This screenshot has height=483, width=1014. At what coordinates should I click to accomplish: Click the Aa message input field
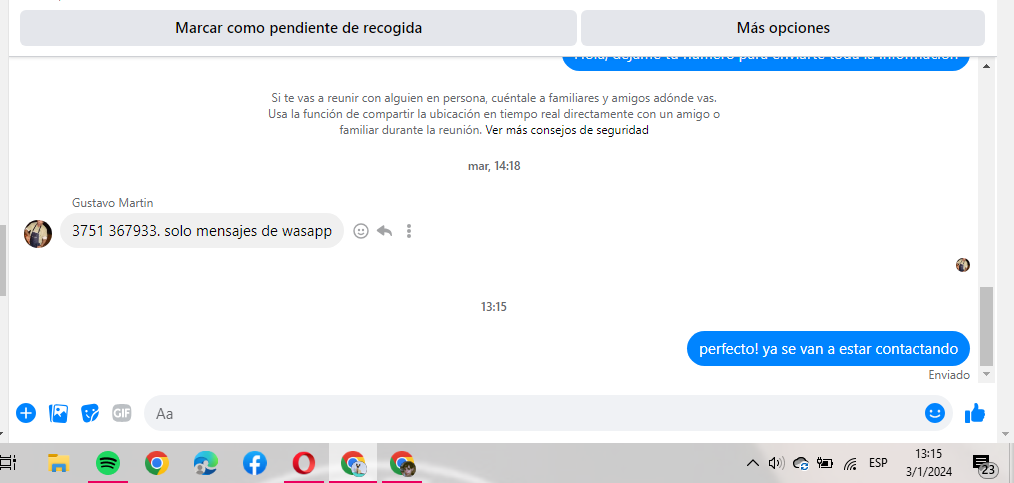click(x=534, y=413)
